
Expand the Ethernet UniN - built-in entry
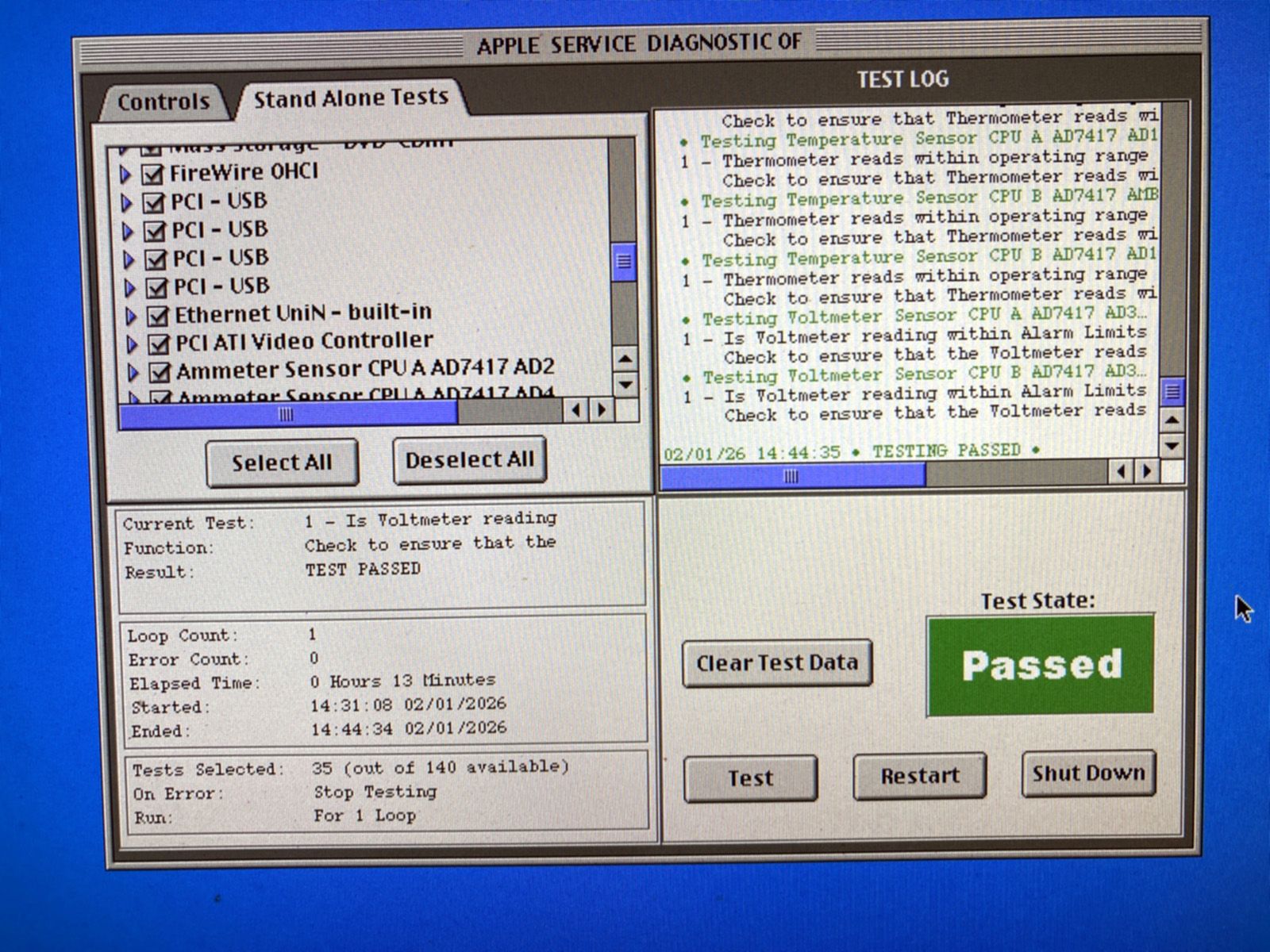pyautogui.click(x=130, y=313)
